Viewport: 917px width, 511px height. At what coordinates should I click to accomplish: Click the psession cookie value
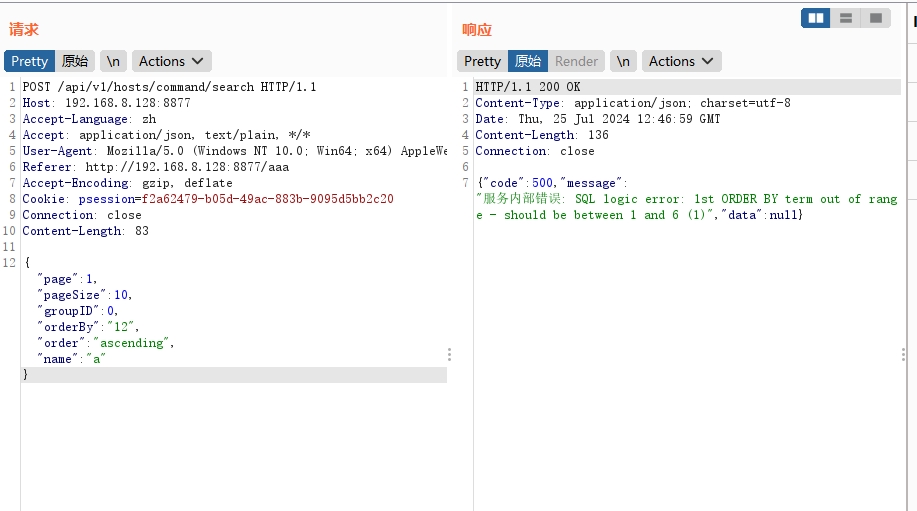coord(267,199)
